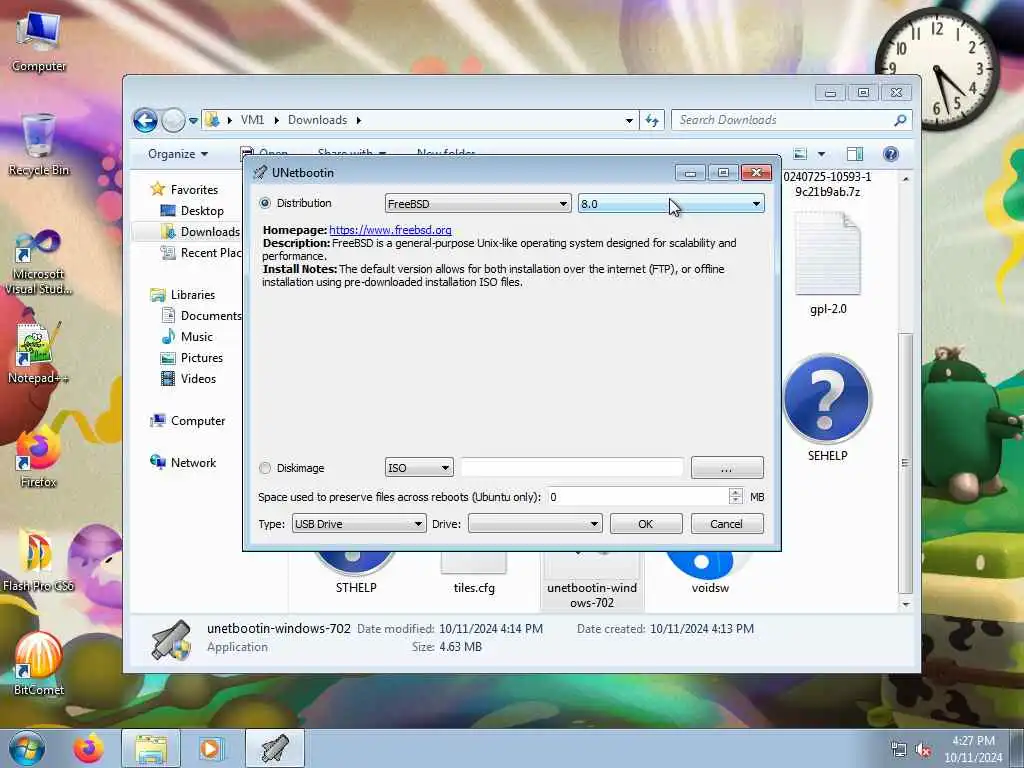Viewport: 1024px width, 768px height.
Task: Click Cancel in UNetbootin dialog
Action: pos(727,524)
